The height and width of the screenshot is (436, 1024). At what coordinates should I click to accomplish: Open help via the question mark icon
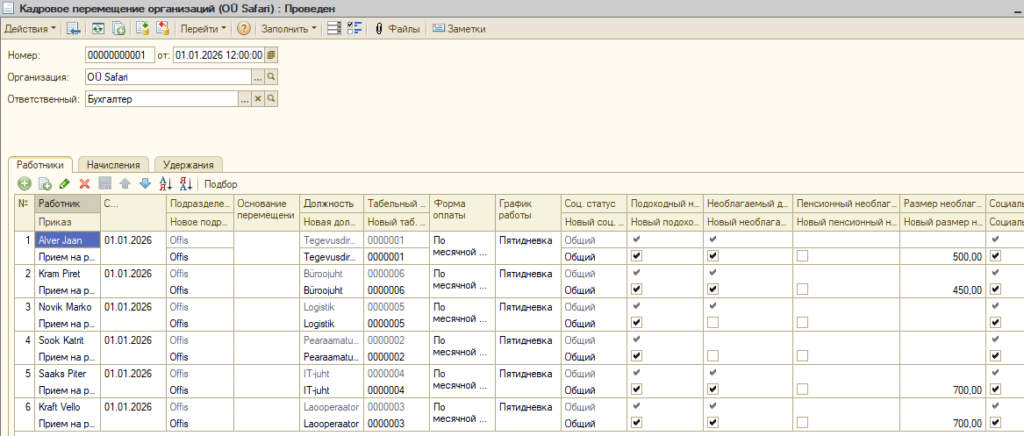click(244, 29)
